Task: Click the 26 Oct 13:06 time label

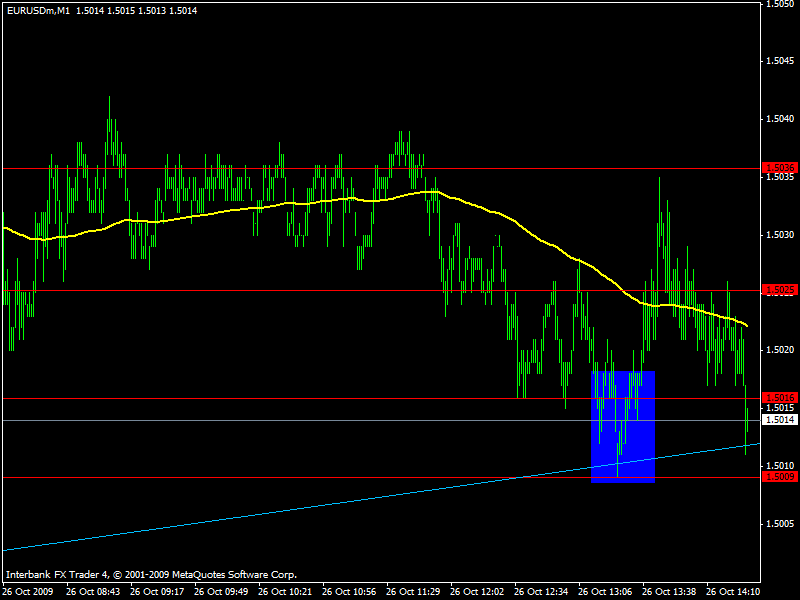Action: (606, 591)
